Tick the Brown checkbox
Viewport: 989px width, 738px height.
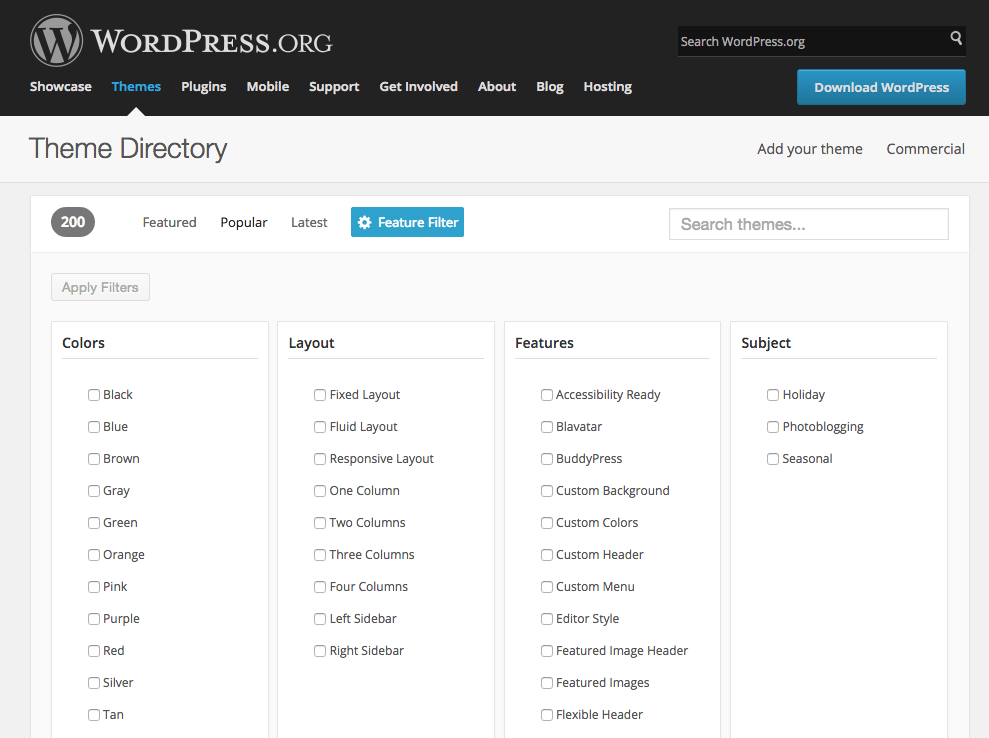pos(94,459)
